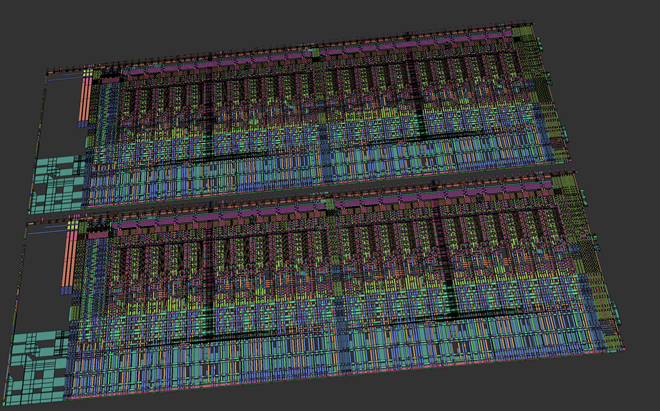This screenshot has height=411, width=660.
Task: Select the orange vertical stripes on upper chip
Action: 85,98
